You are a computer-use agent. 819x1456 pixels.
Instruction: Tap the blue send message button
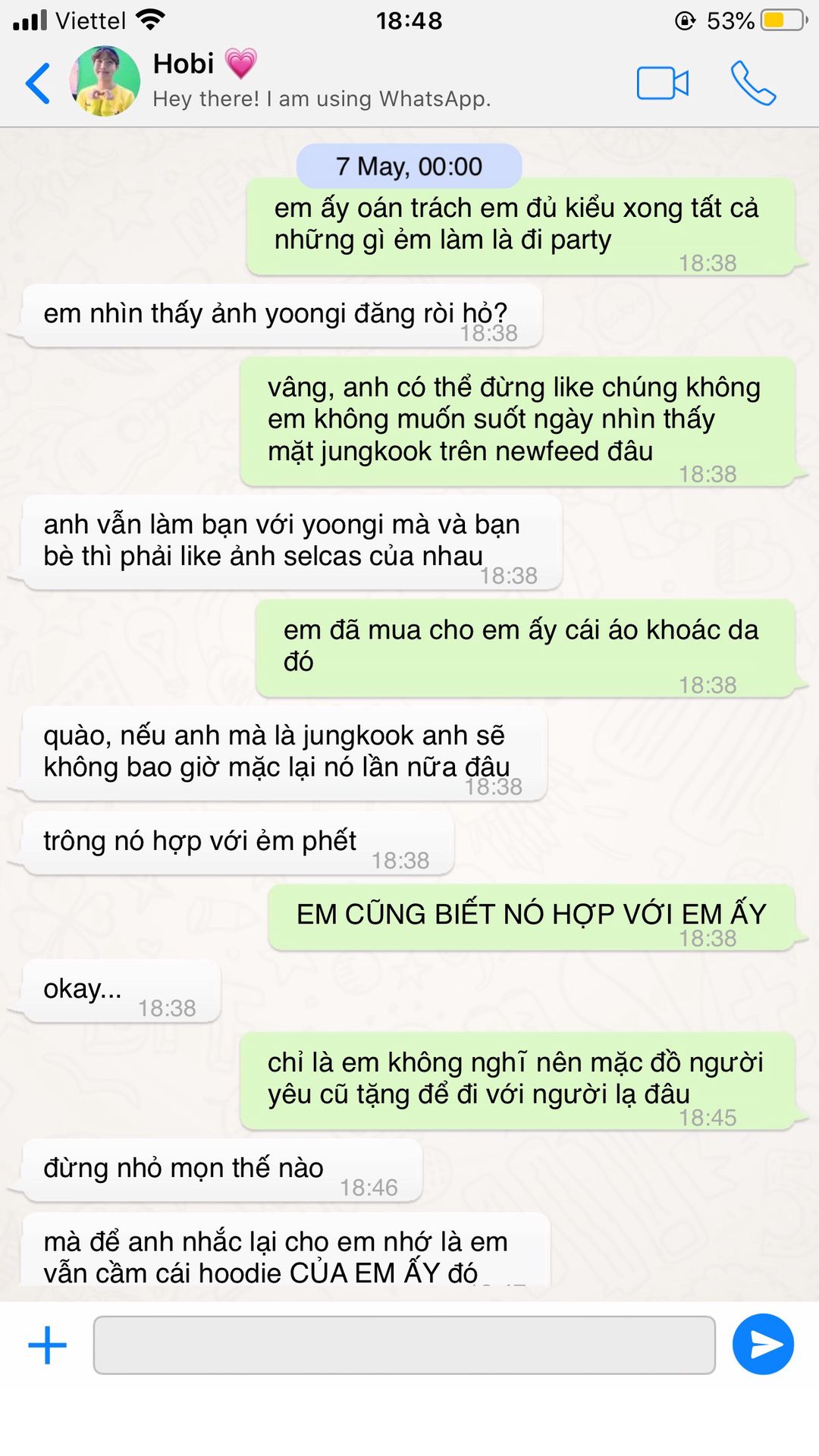(763, 1345)
